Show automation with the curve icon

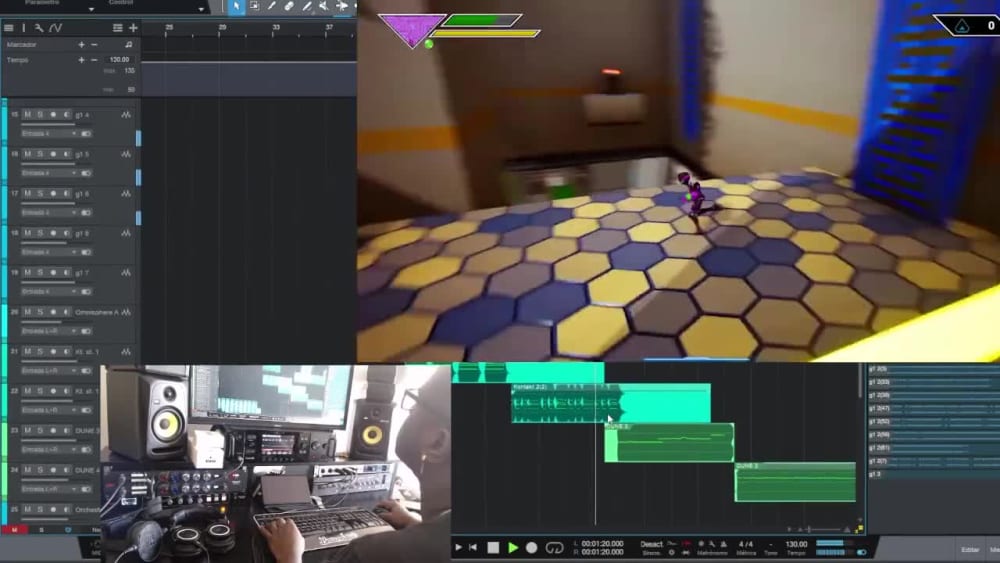pyautogui.click(x=55, y=28)
